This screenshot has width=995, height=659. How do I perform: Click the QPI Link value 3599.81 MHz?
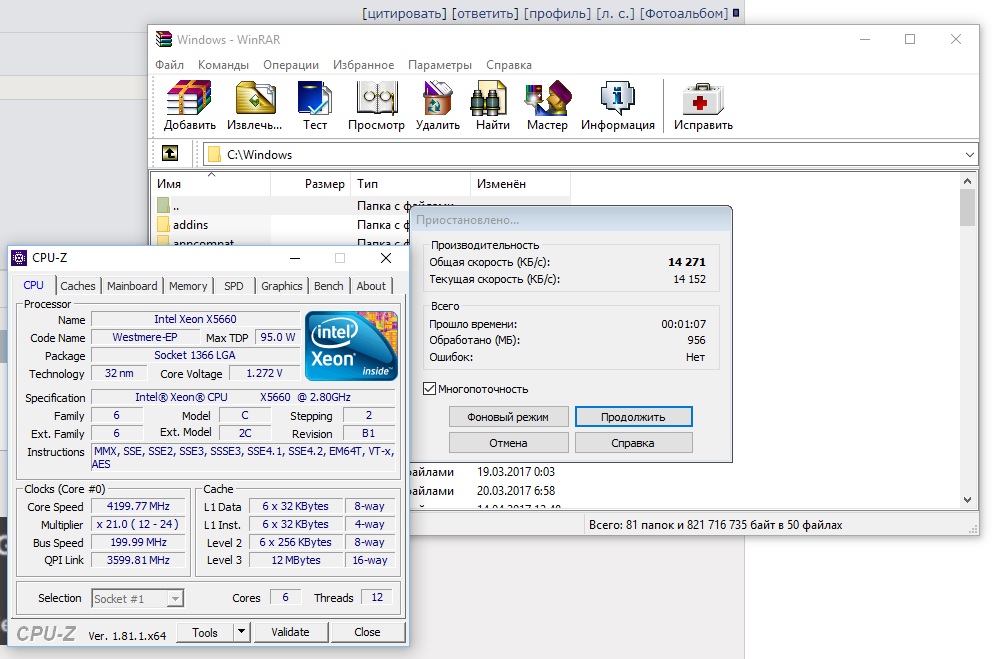pyautogui.click(x=138, y=560)
